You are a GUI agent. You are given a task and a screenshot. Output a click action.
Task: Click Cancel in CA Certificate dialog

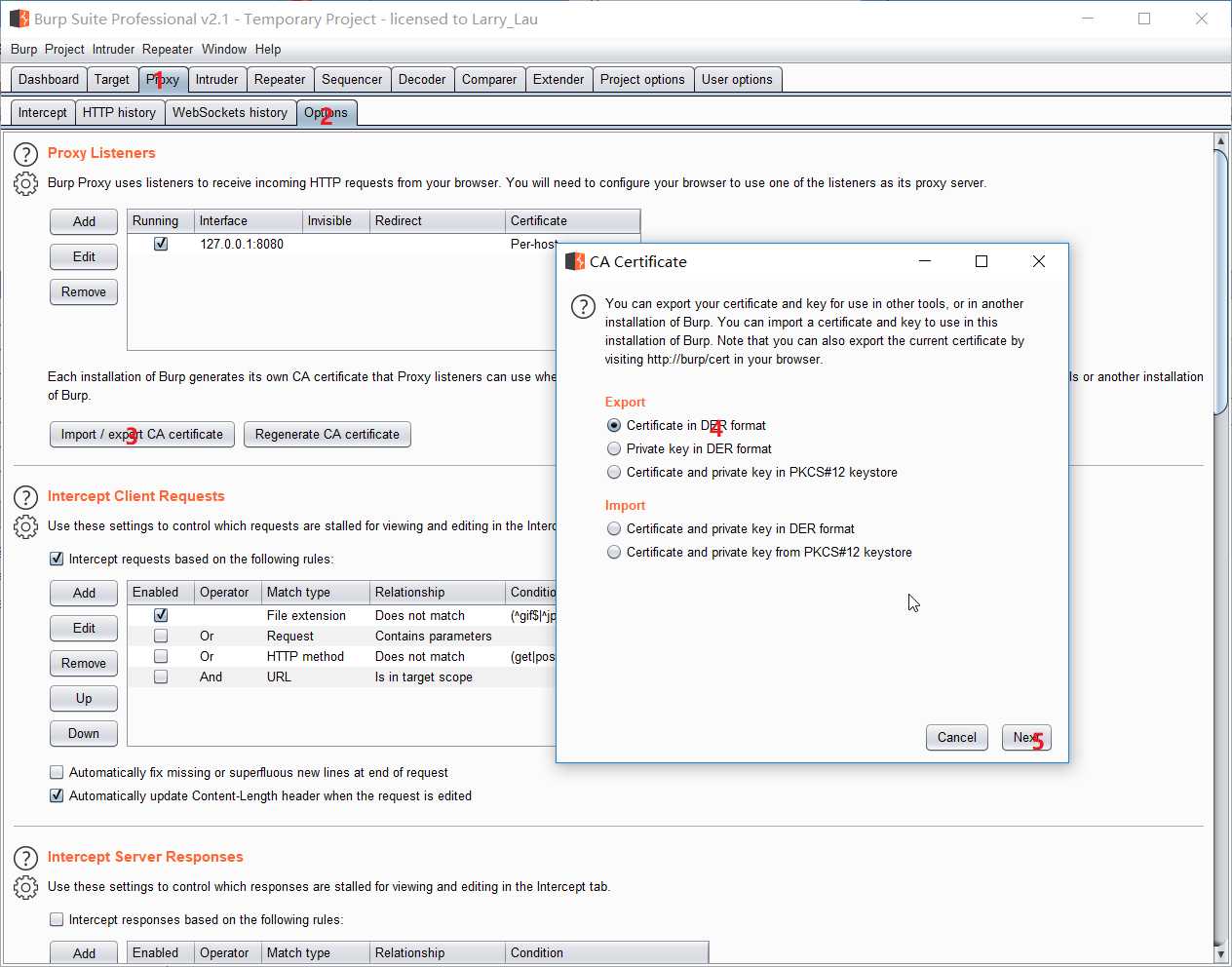(x=957, y=737)
